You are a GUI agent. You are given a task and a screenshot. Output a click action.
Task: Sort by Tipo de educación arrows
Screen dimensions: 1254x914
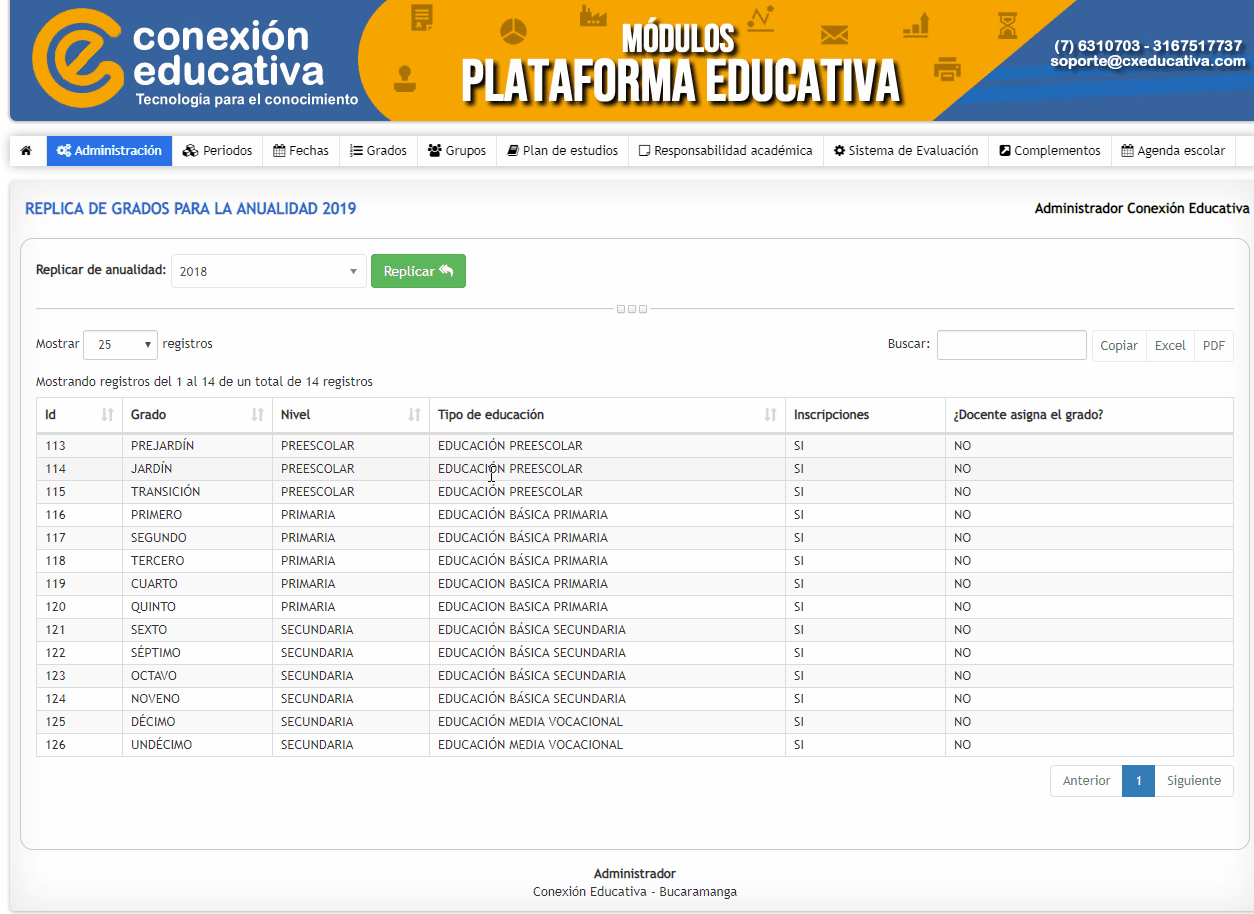pyautogui.click(x=771, y=414)
